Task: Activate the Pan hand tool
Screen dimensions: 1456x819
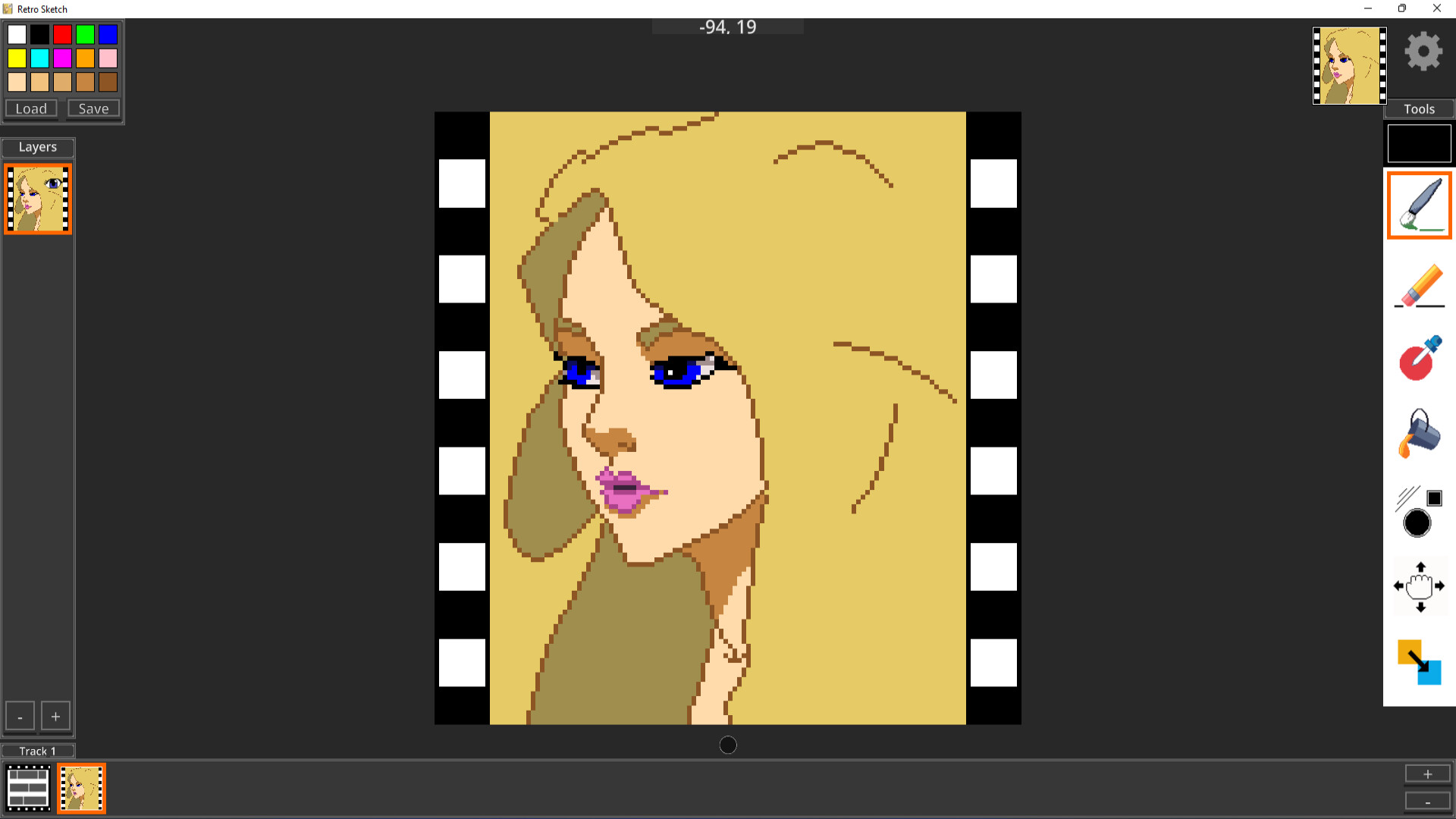Action: pyautogui.click(x=1419, y=585)
